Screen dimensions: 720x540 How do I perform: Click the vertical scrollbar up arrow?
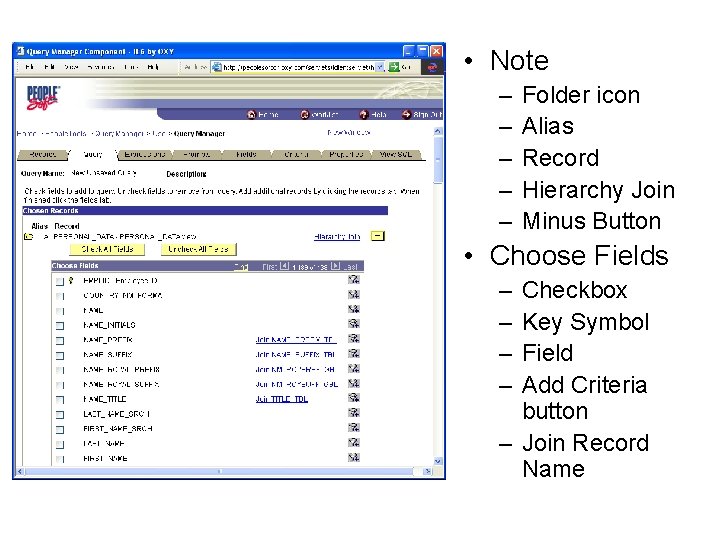[x=438, y=131]
